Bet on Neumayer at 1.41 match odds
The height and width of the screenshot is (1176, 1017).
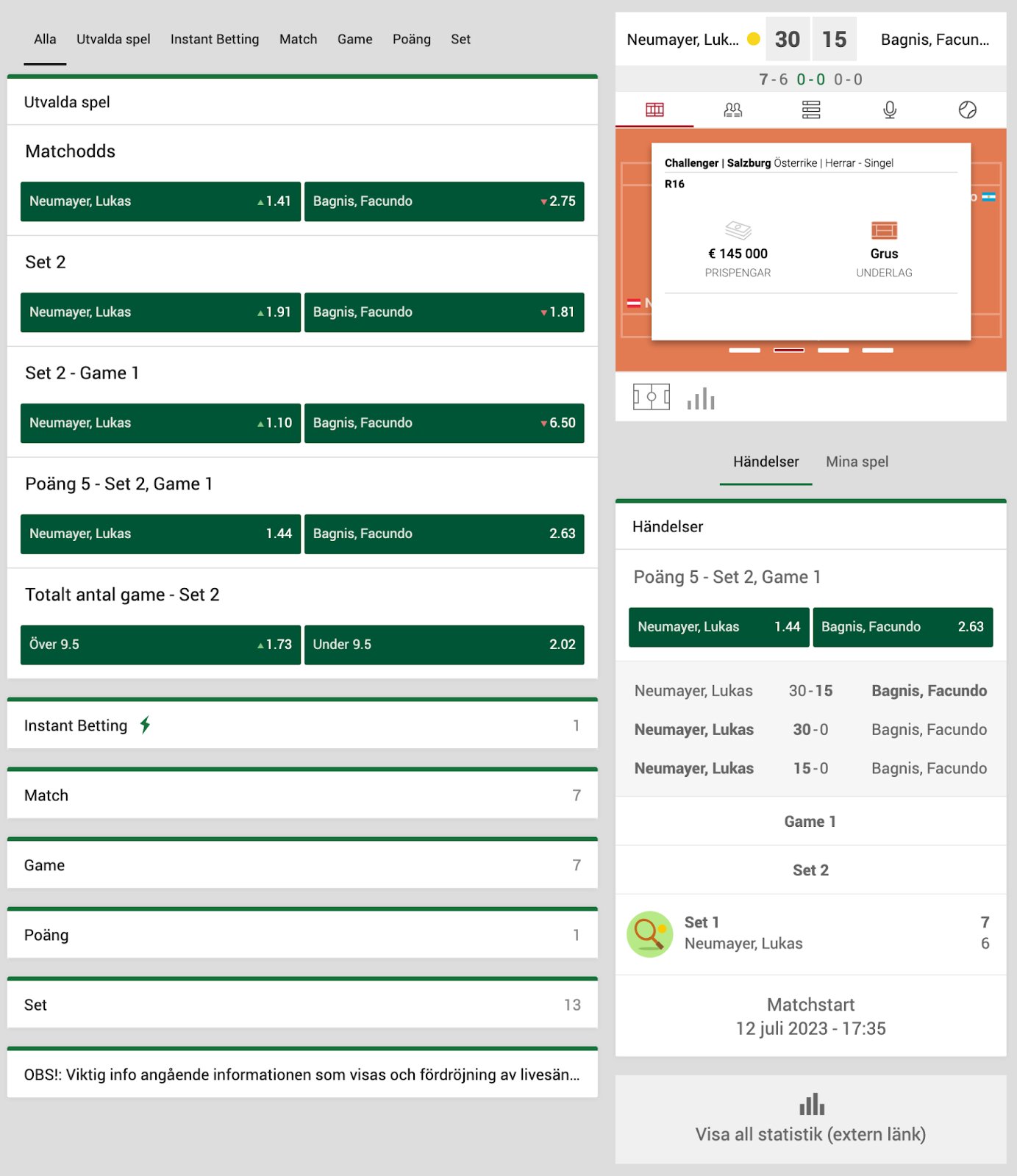tap(160, 201)
